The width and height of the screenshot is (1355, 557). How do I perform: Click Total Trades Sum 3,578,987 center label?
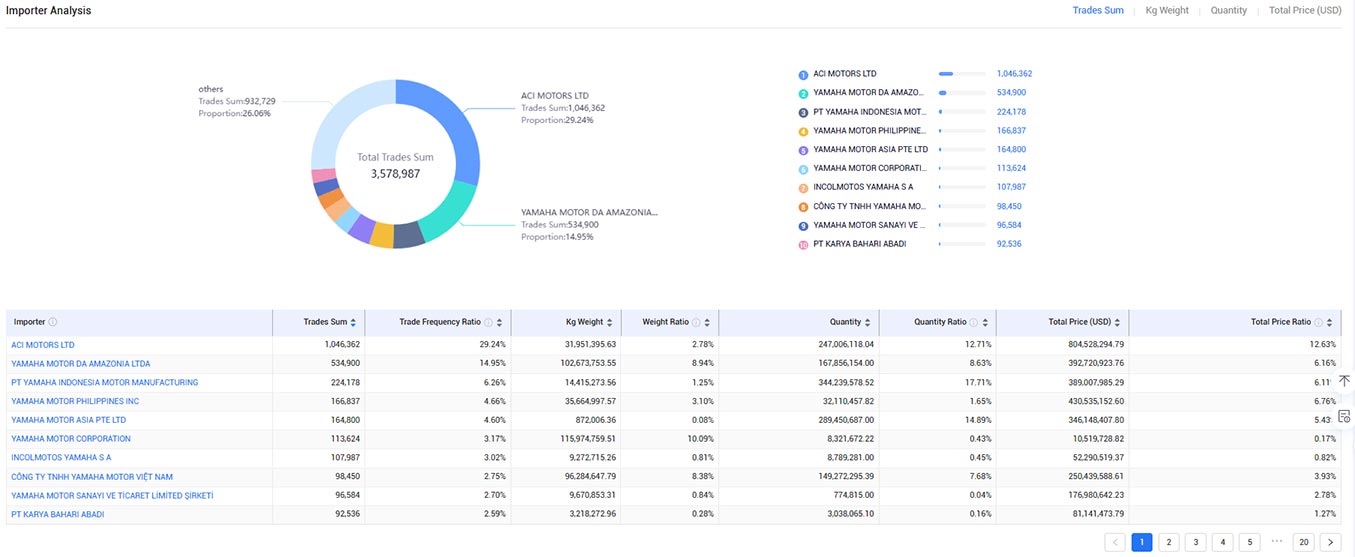tap(396, 166)
